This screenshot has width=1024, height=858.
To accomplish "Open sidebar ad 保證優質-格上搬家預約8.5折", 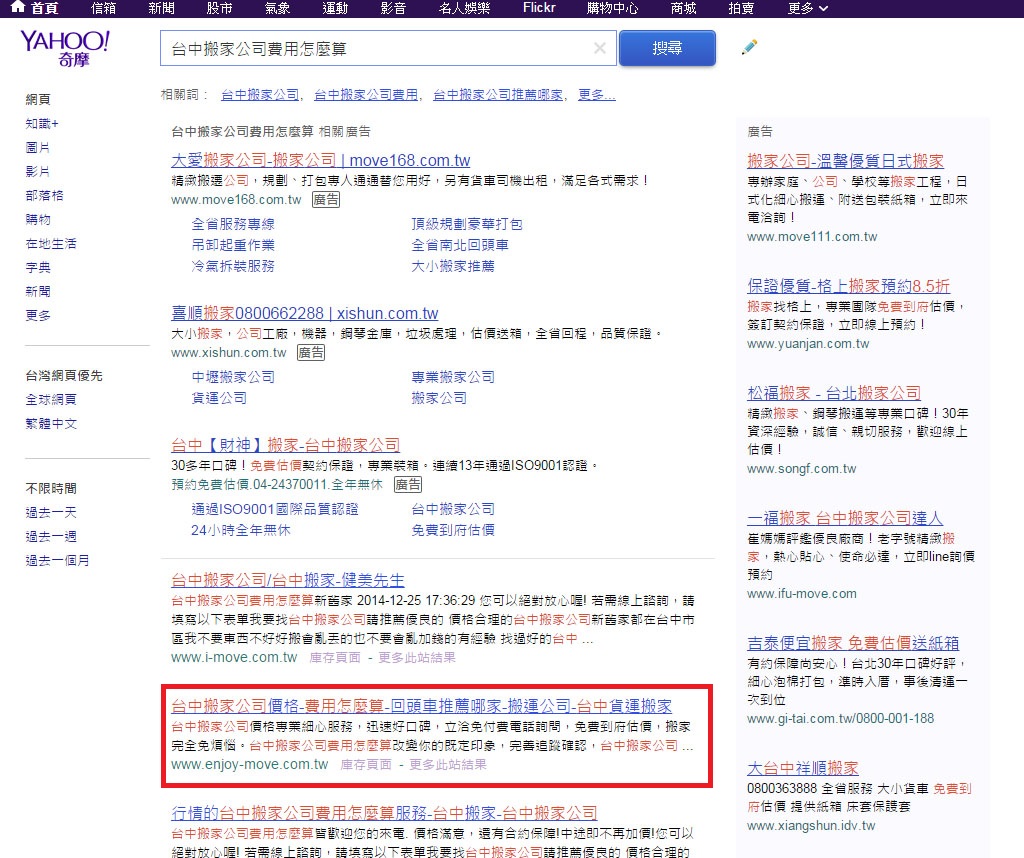I will point(848,285).
